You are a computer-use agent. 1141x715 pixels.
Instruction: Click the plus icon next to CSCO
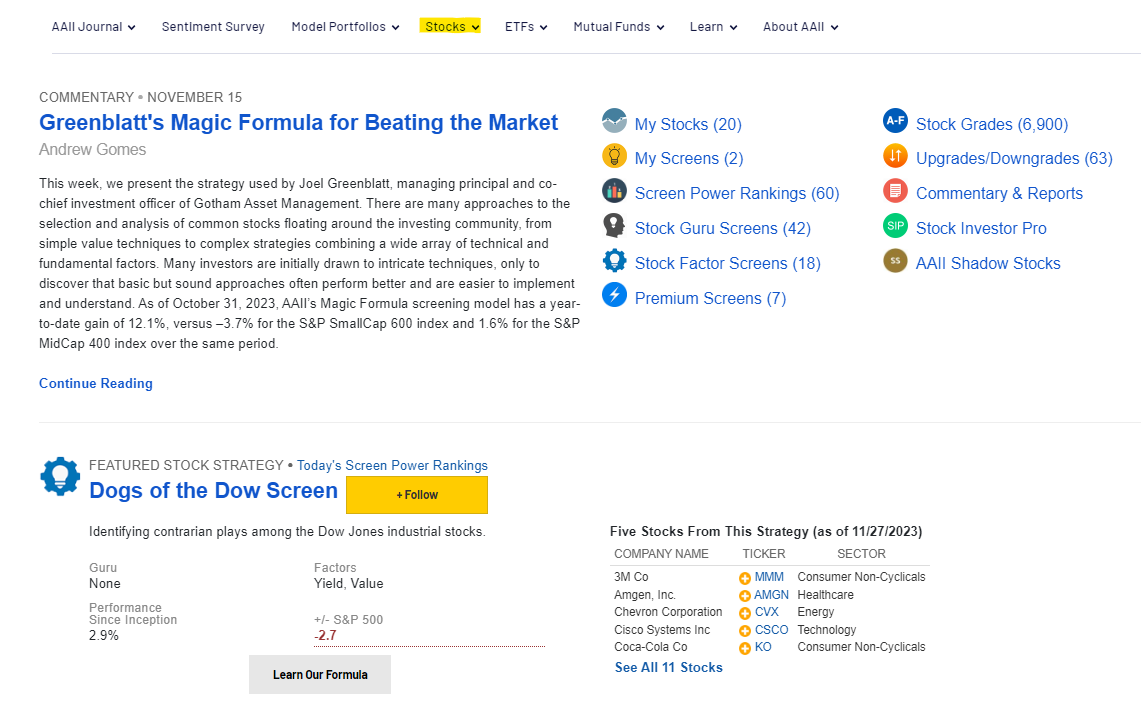pos(744,631)
